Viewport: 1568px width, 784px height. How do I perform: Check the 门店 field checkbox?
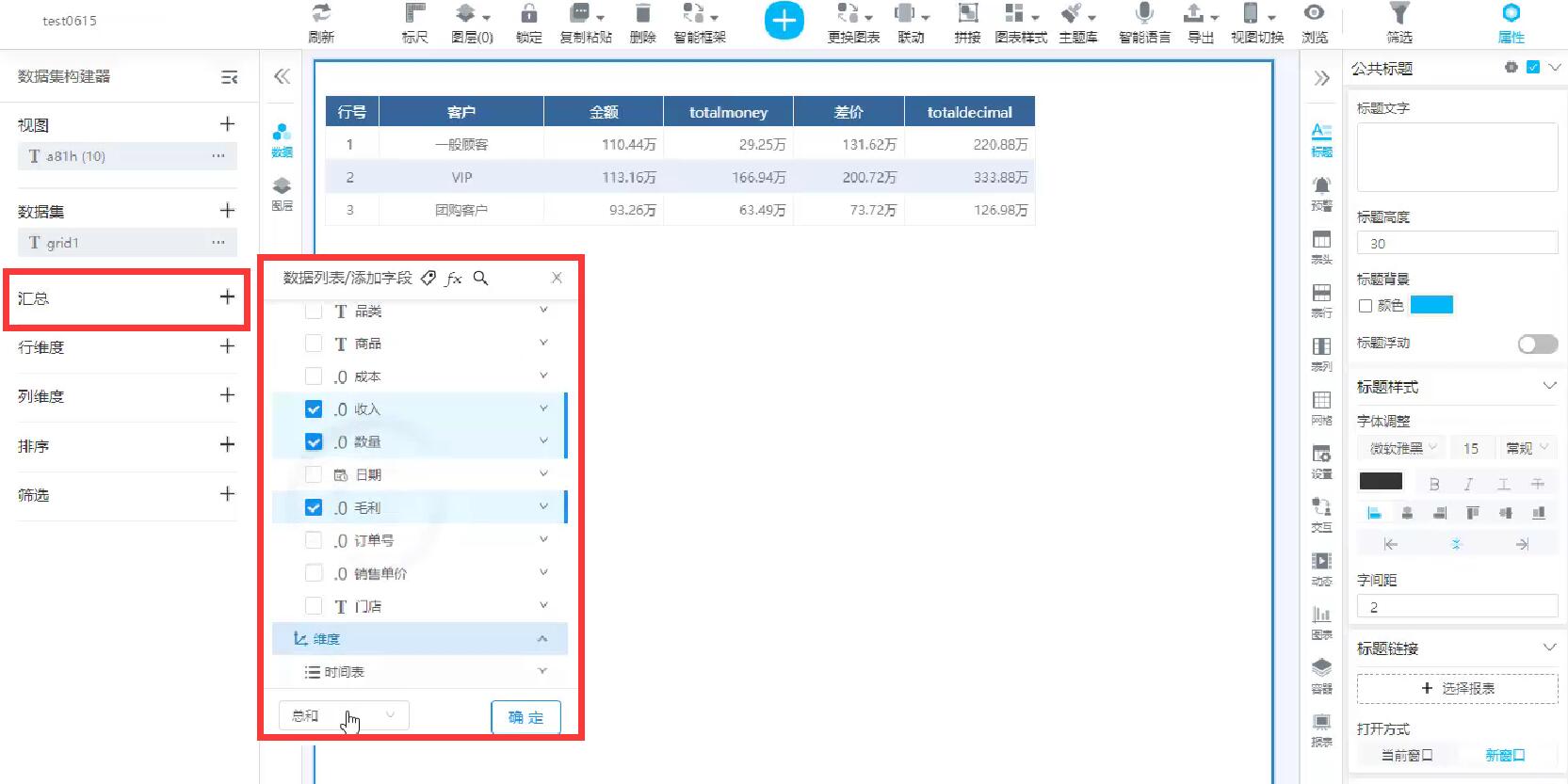pyautogui.click(x=314, y=606)
